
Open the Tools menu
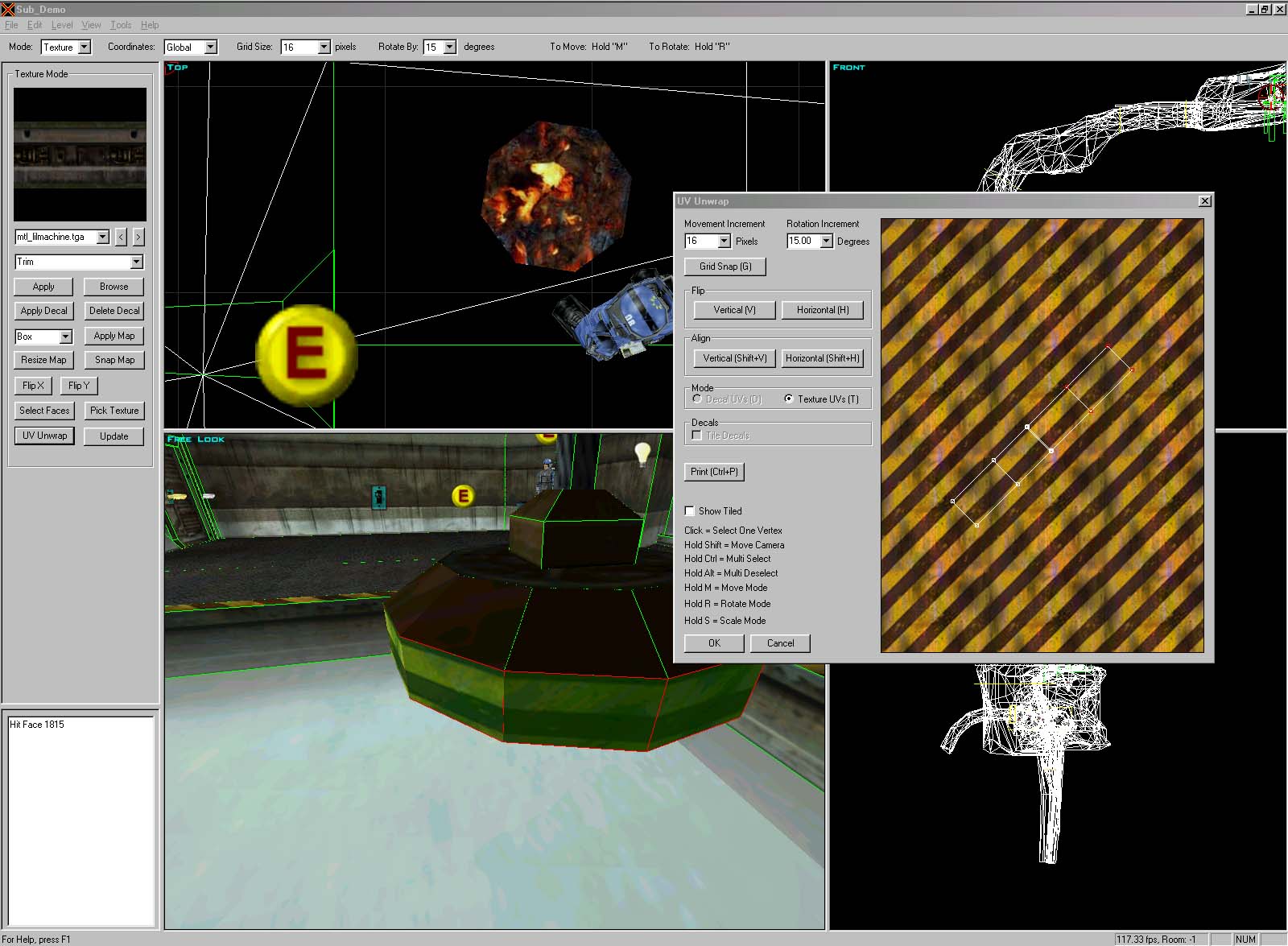(x=121, y=25)
